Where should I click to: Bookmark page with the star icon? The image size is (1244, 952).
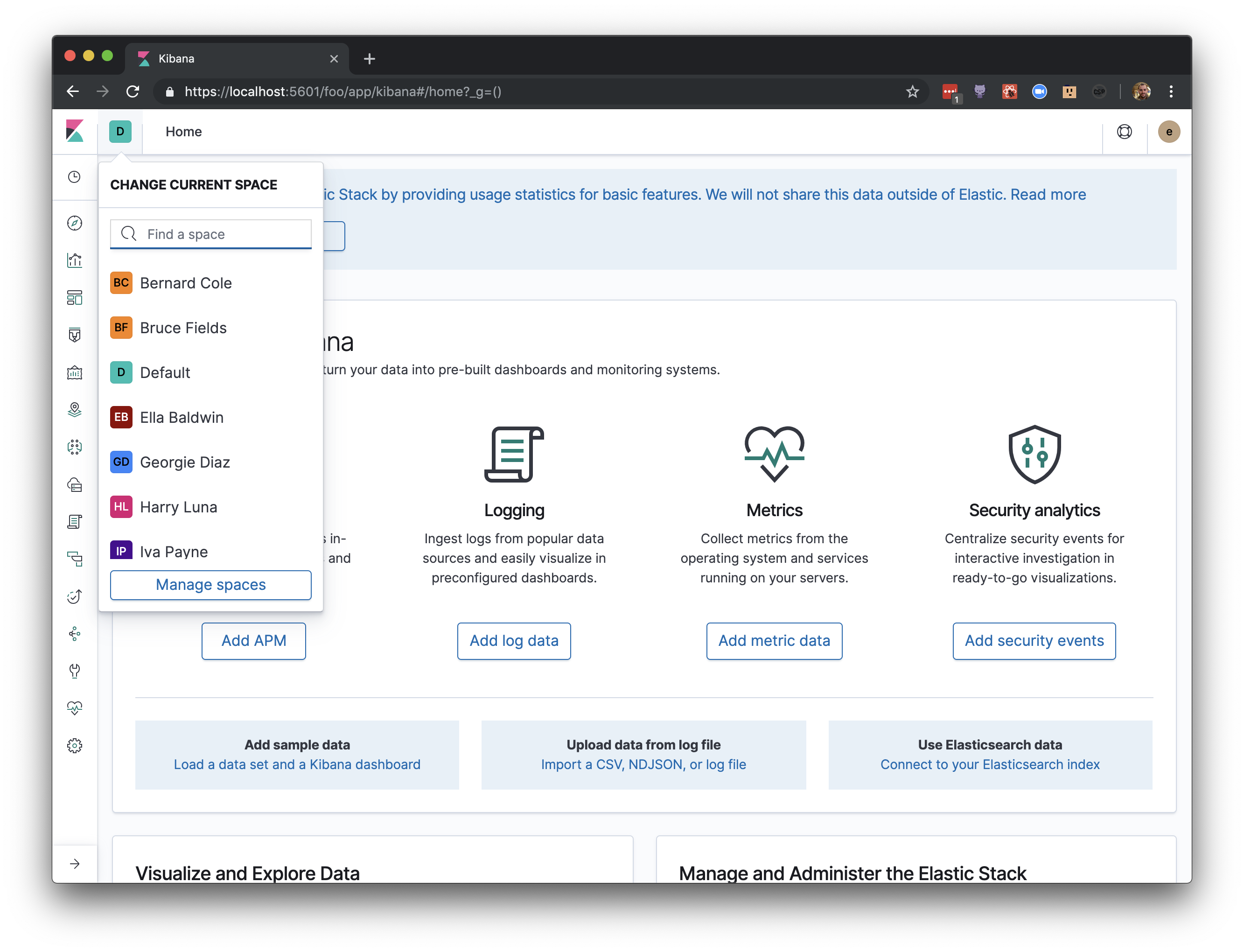click(x=912, y=91)
